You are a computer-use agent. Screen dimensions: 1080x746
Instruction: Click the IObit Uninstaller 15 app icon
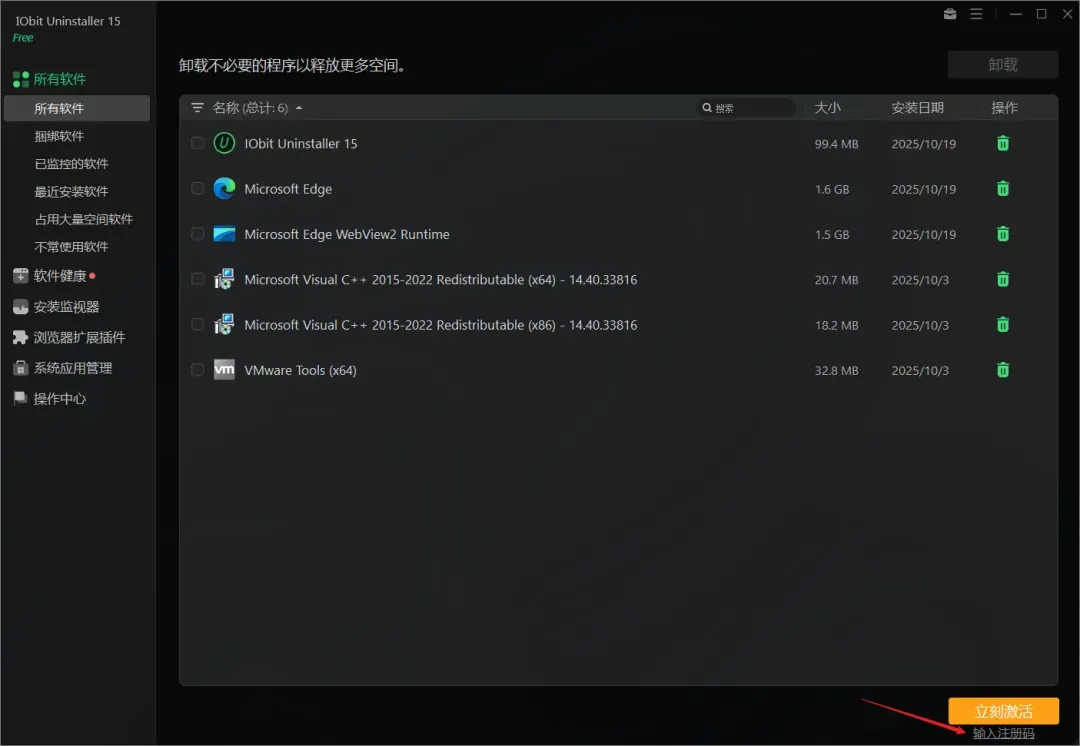point(224,143)
